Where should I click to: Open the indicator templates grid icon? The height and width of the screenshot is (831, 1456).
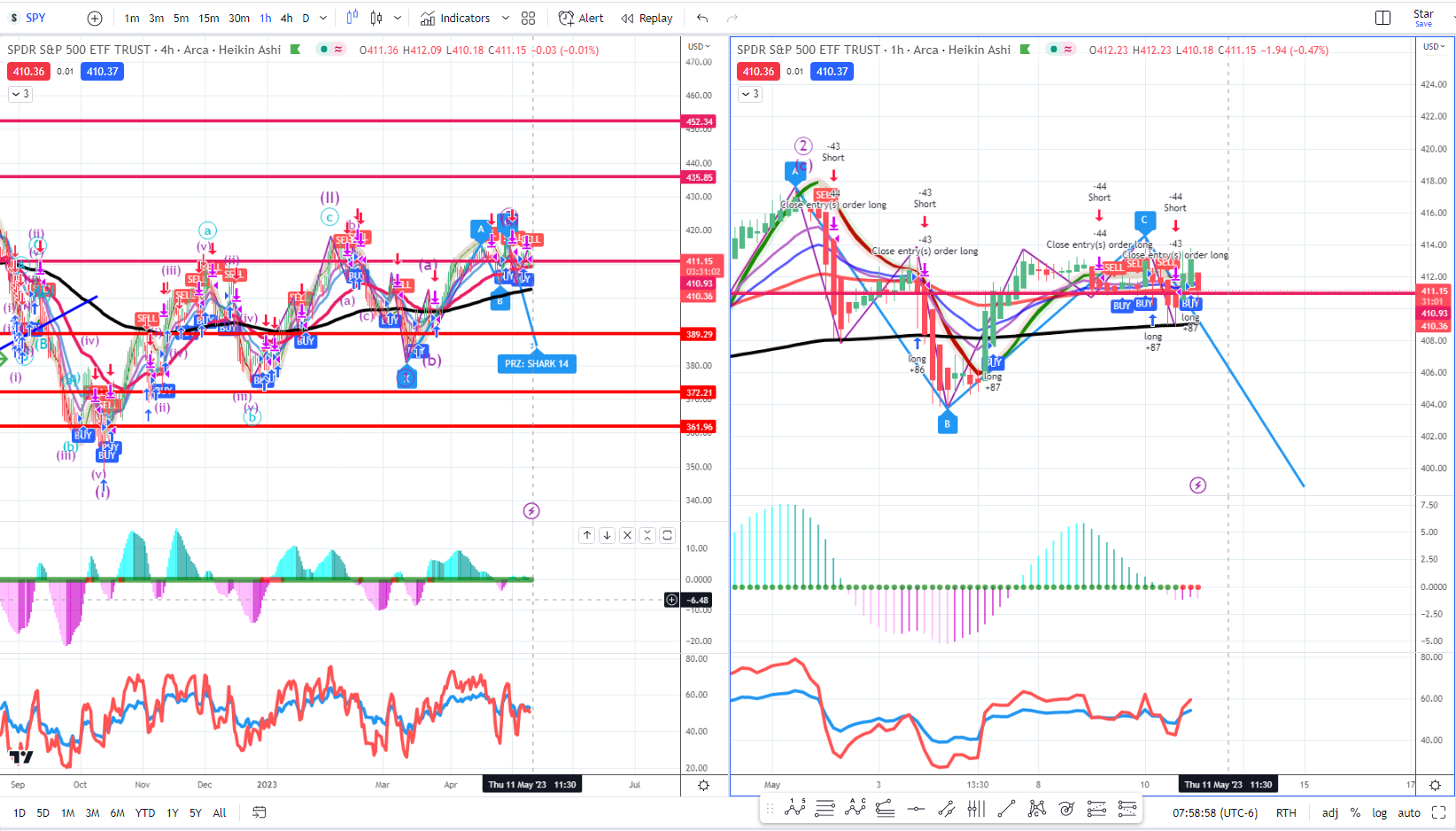pyautogui.click(x=529, y=18)
